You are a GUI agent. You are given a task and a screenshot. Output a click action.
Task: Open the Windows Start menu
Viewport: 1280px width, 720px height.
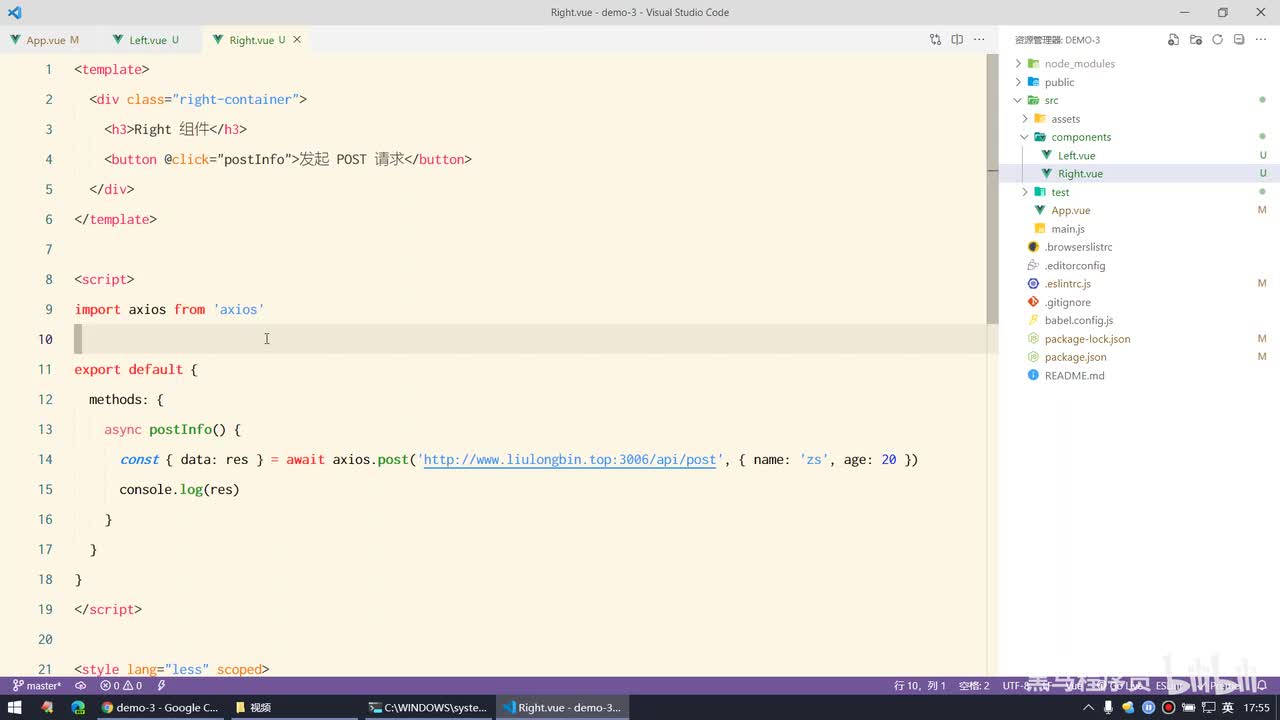(x=15, y=707)
